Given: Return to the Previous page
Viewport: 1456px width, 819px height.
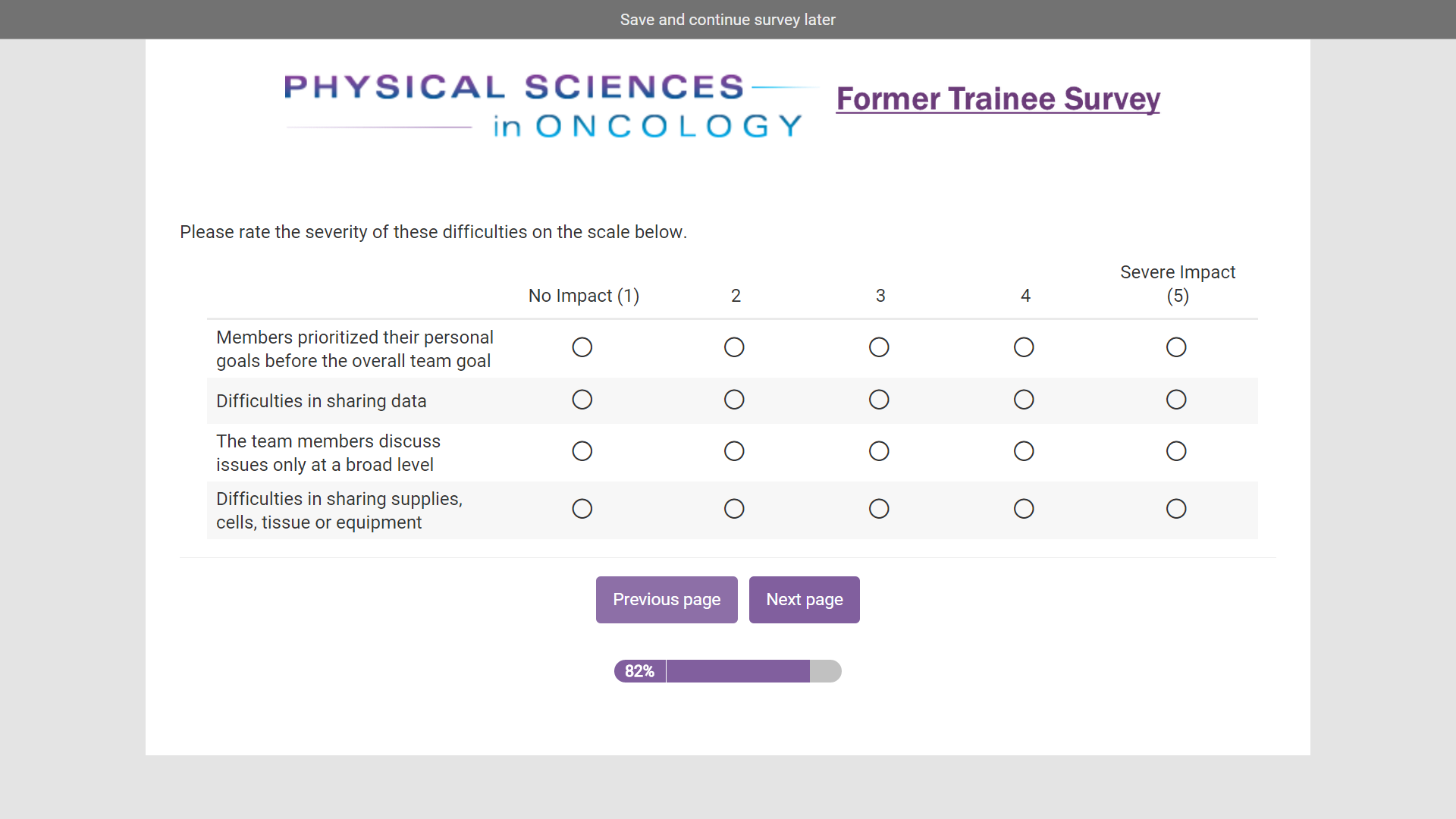Looking at the screenshot, I should point(667,600).
